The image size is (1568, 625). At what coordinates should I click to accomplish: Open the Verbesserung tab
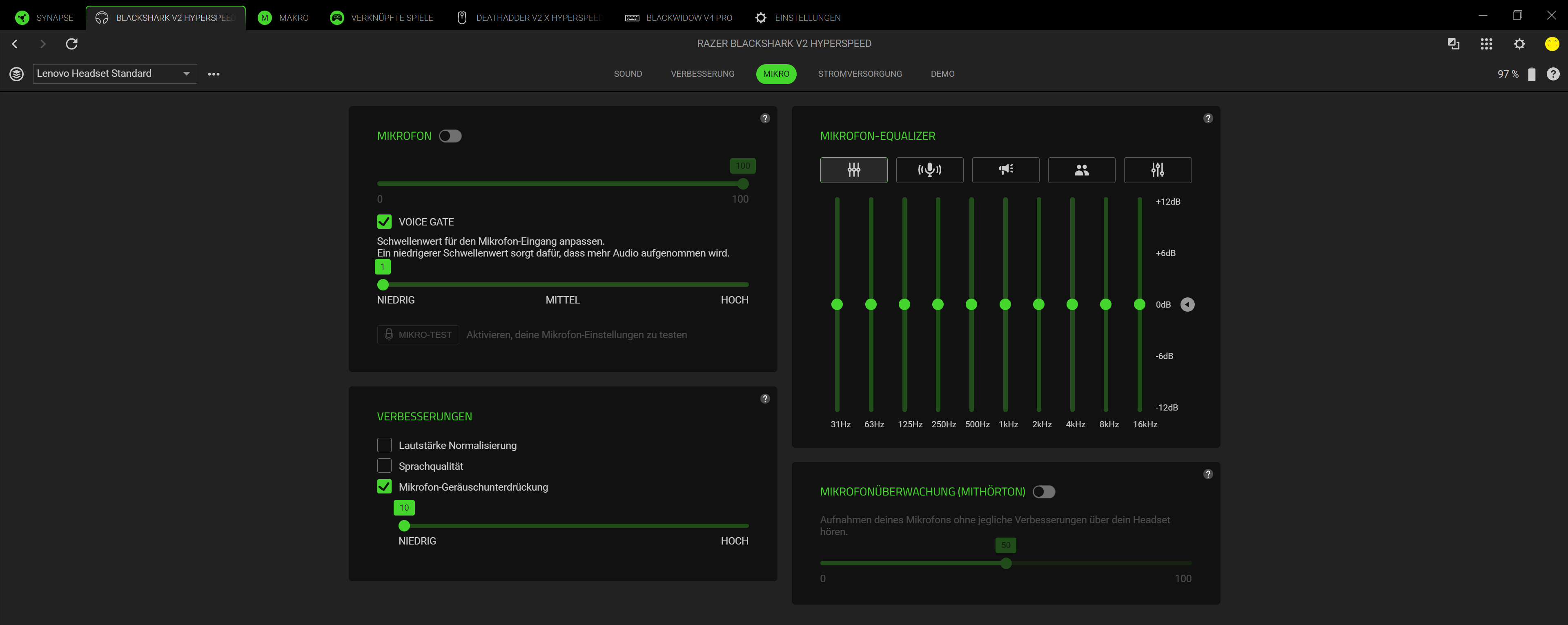tap(702, 74)
